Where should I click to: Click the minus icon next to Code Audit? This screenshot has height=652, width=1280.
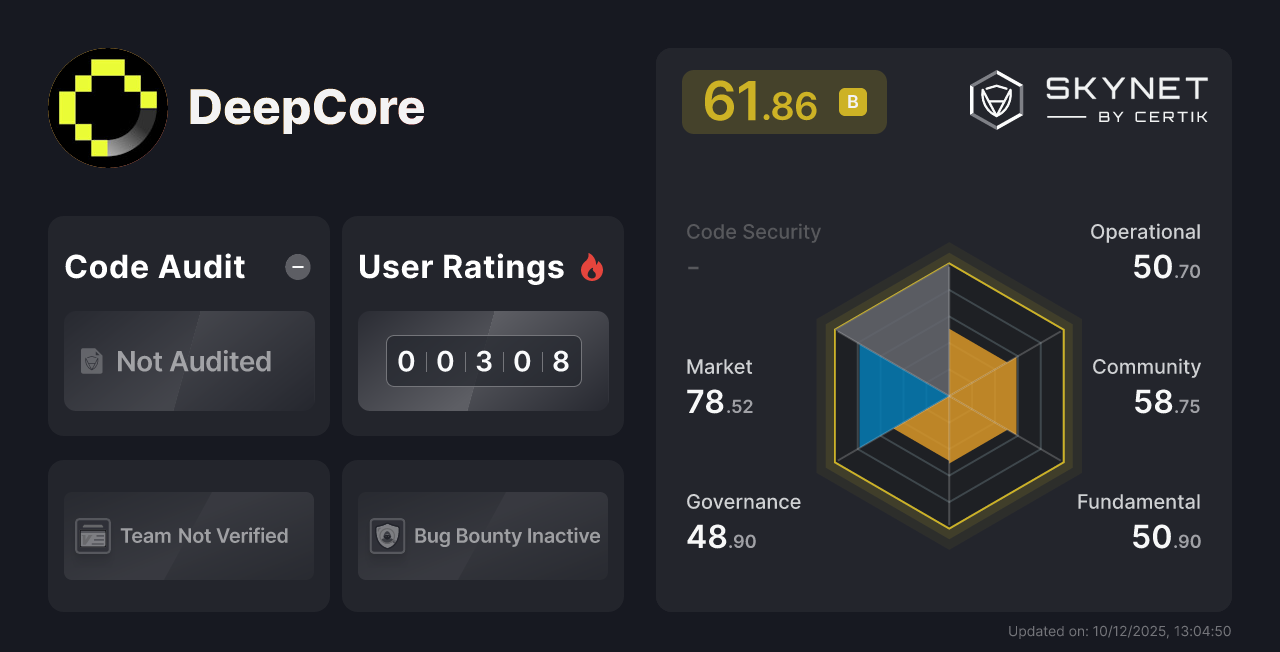pyautogui.click(x=297, y=267)
